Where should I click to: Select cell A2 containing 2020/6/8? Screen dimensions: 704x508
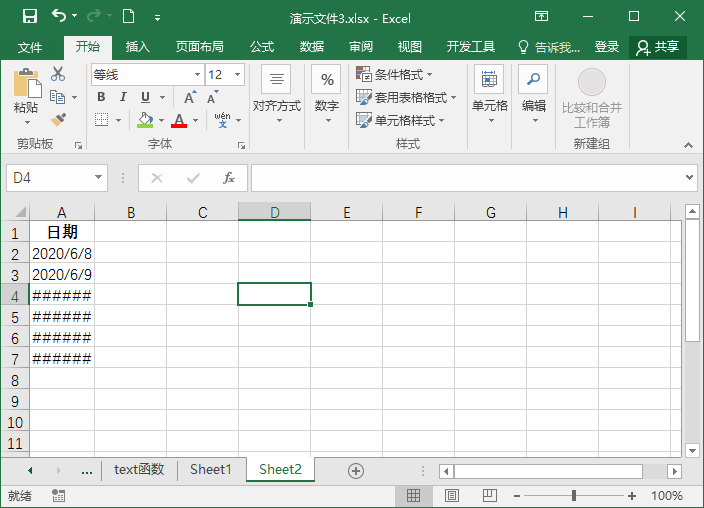[62, 254]
